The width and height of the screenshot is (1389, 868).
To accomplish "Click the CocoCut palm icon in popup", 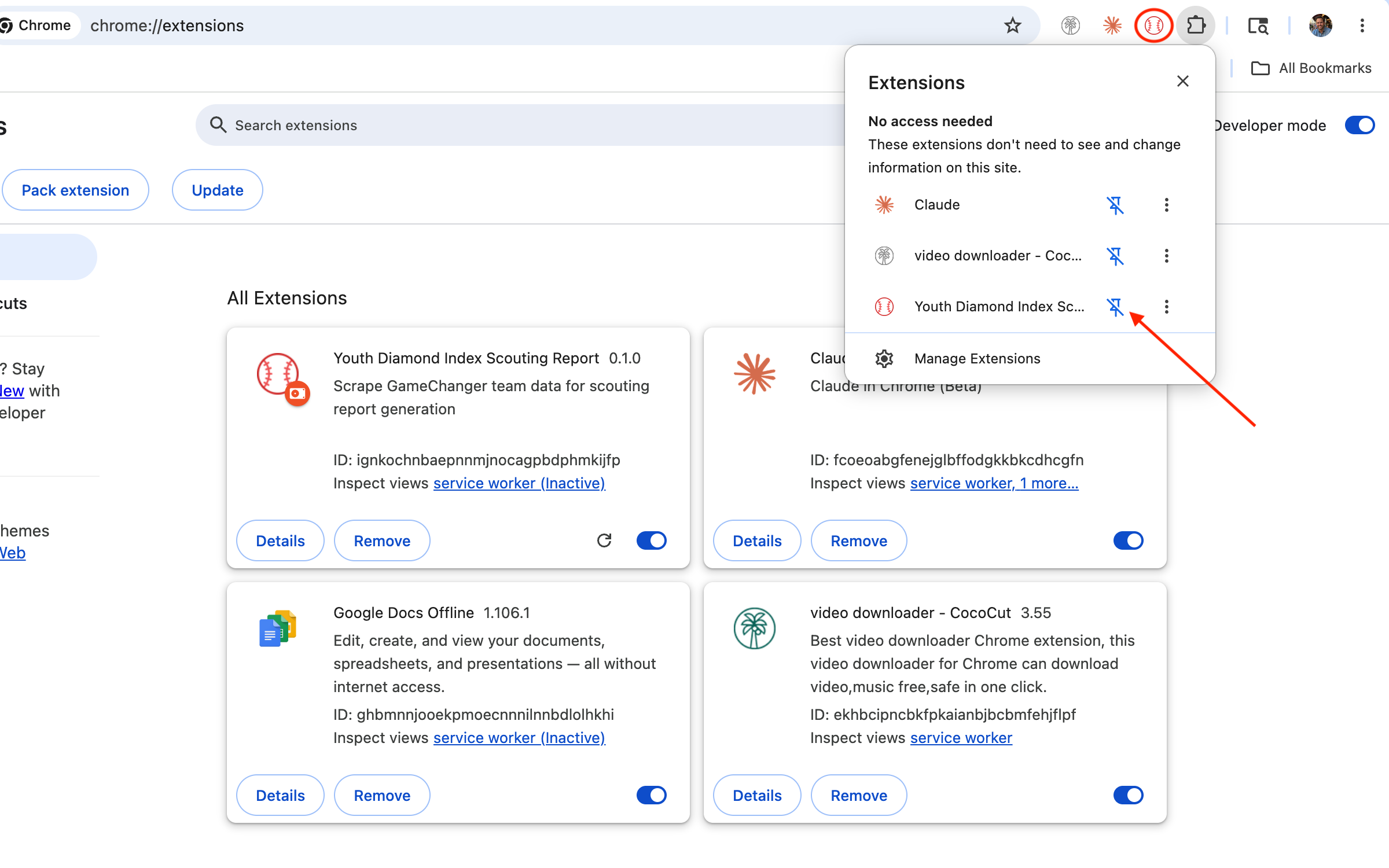I will click(884, 256).
